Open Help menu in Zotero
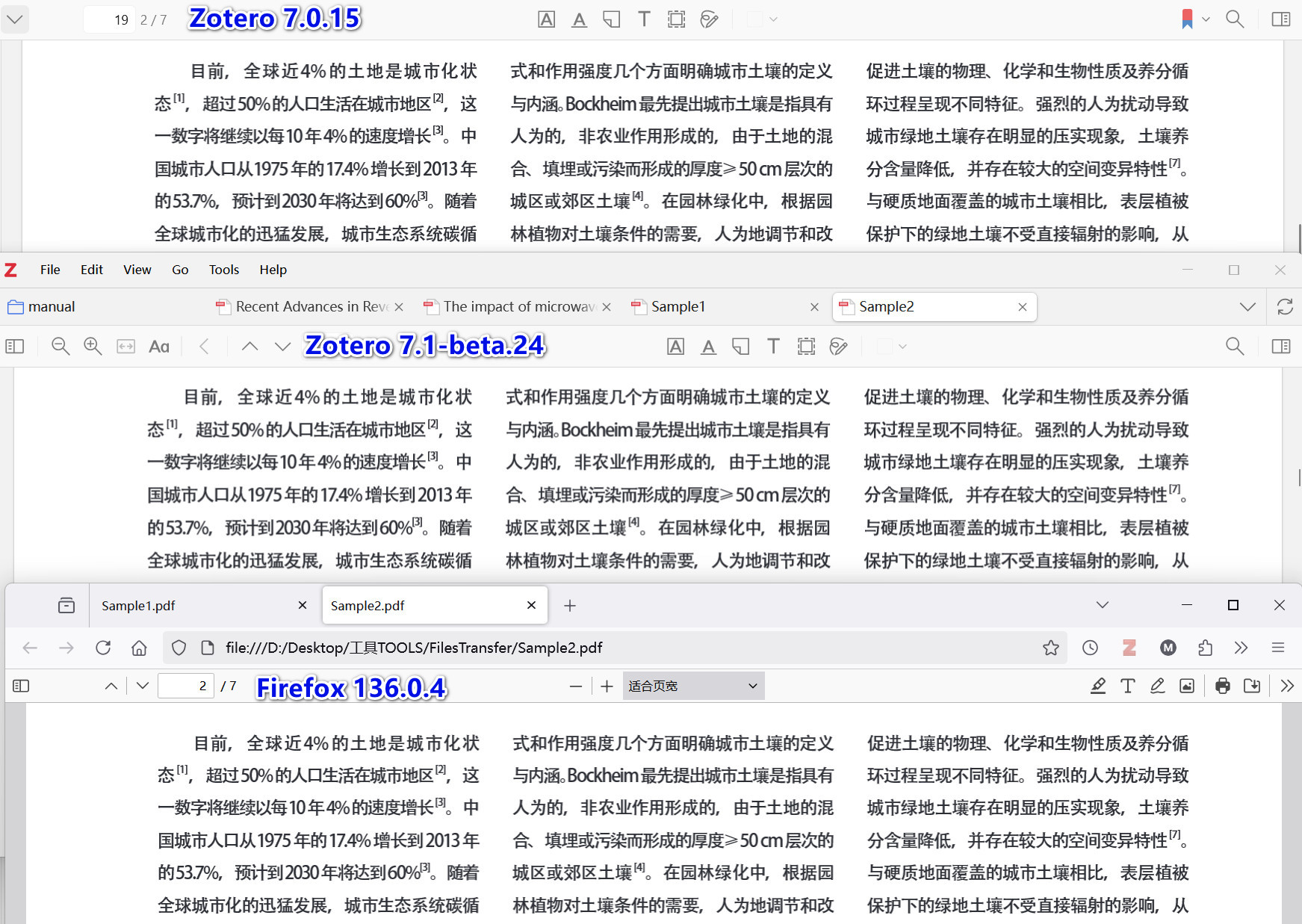This screenshot has width=1302, height=924. coord(273,270)
